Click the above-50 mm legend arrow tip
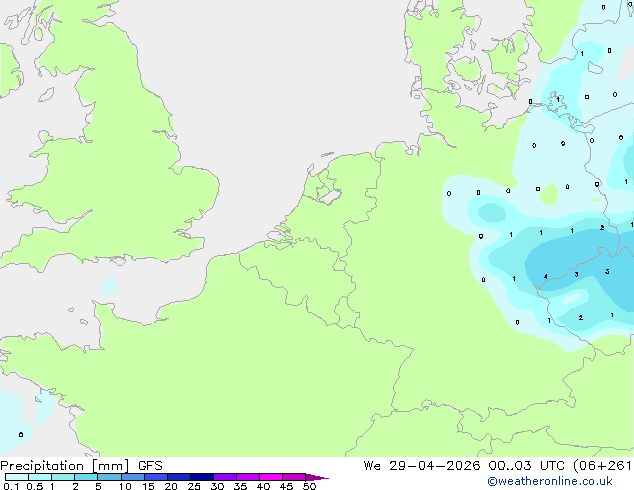 pyautogui.click(x=317, y=477)
